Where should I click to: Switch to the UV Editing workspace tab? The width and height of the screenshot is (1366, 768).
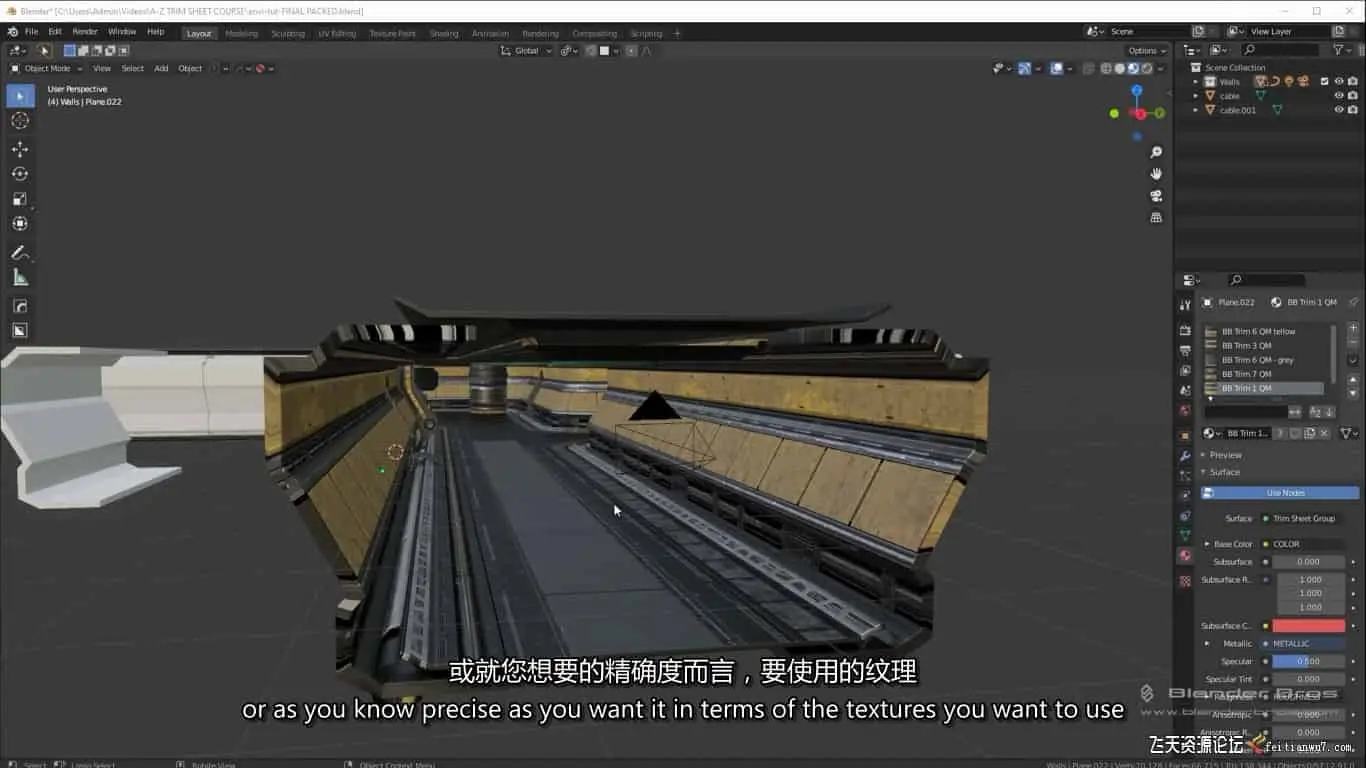[337, 33]
